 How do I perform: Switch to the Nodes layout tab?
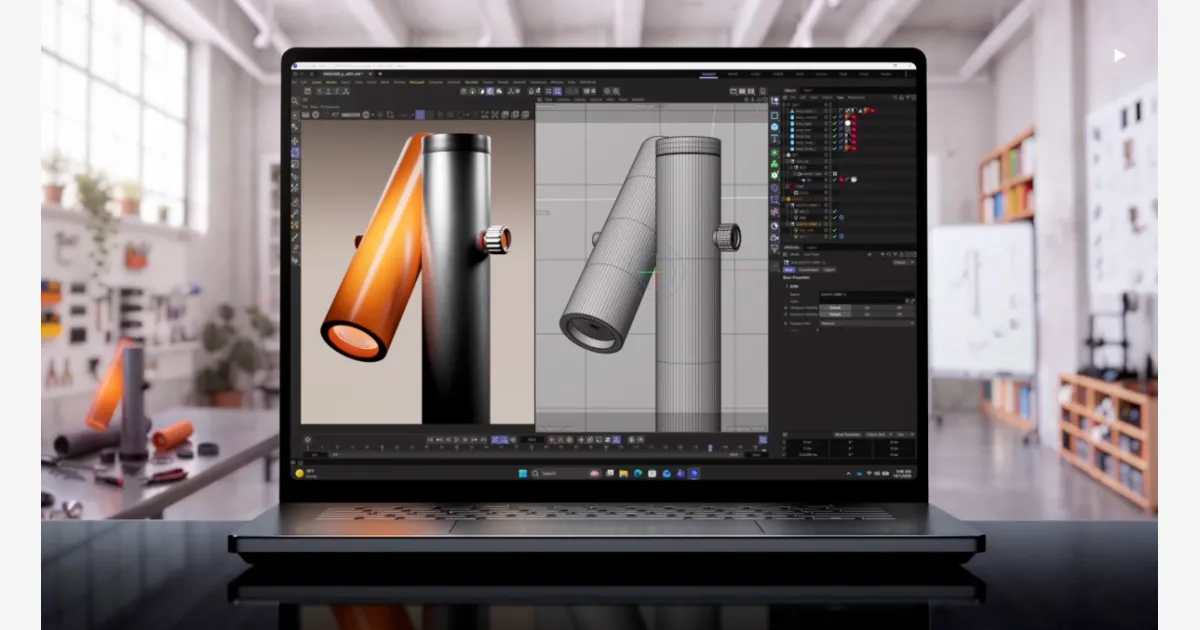click(885, 74)
